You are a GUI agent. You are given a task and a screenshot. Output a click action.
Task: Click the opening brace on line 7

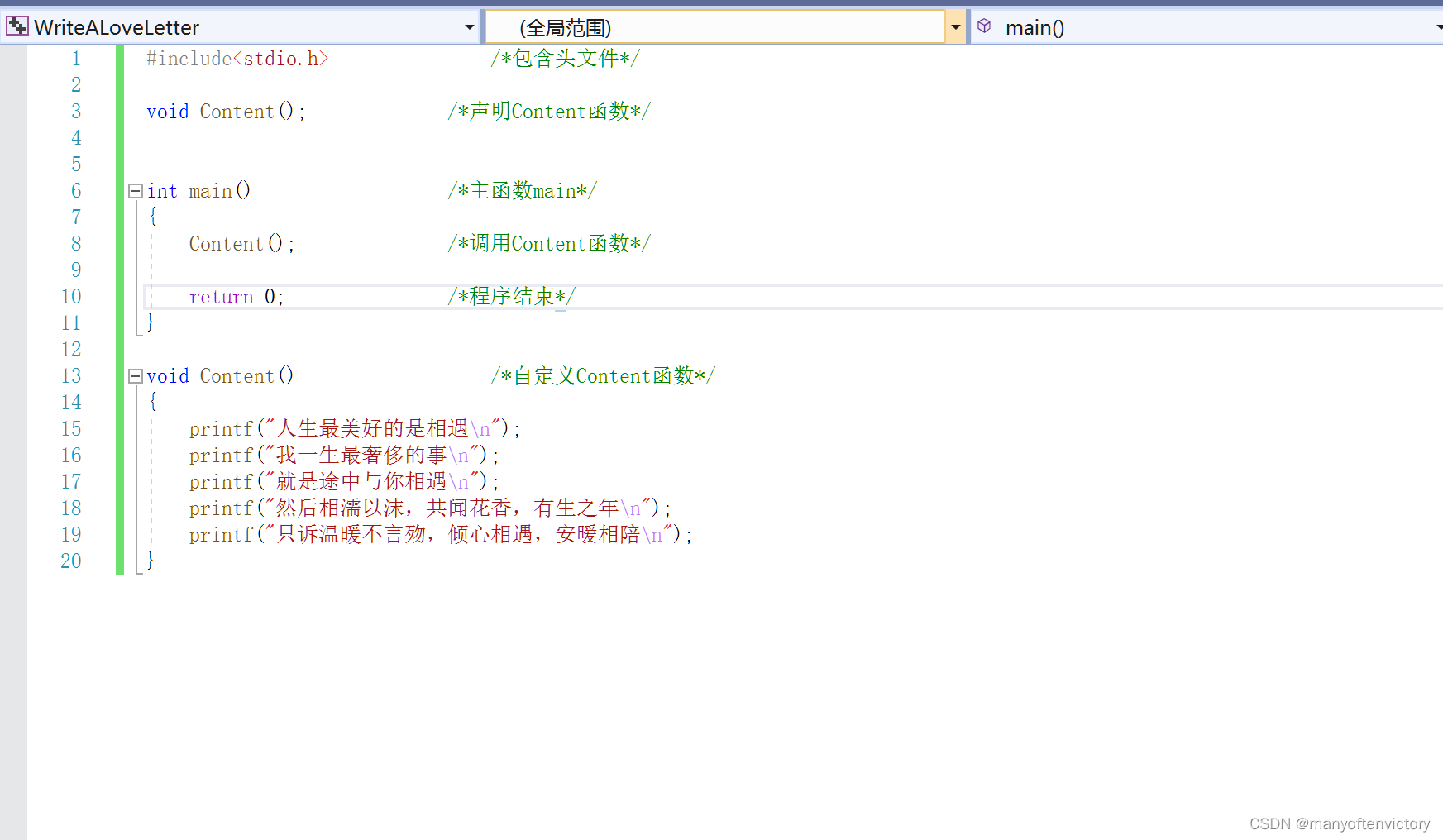(x=152, y=217)
